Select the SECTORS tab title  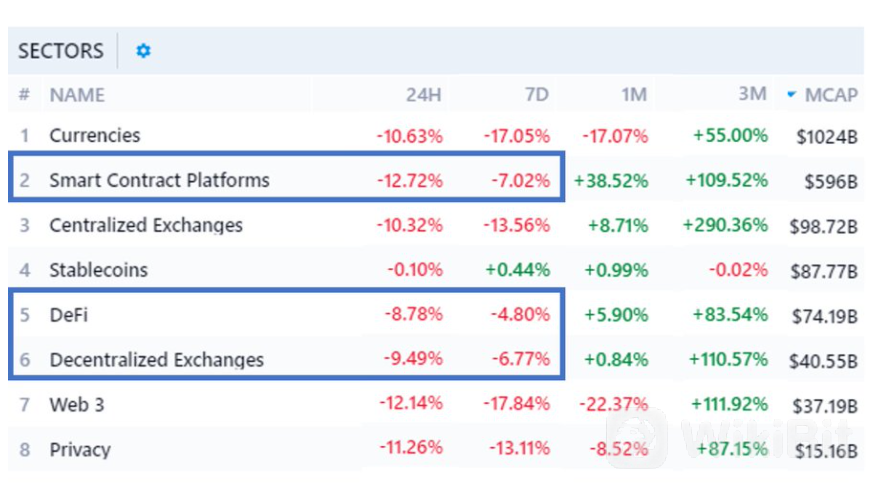pyautogui.click(x=60, y=51)
